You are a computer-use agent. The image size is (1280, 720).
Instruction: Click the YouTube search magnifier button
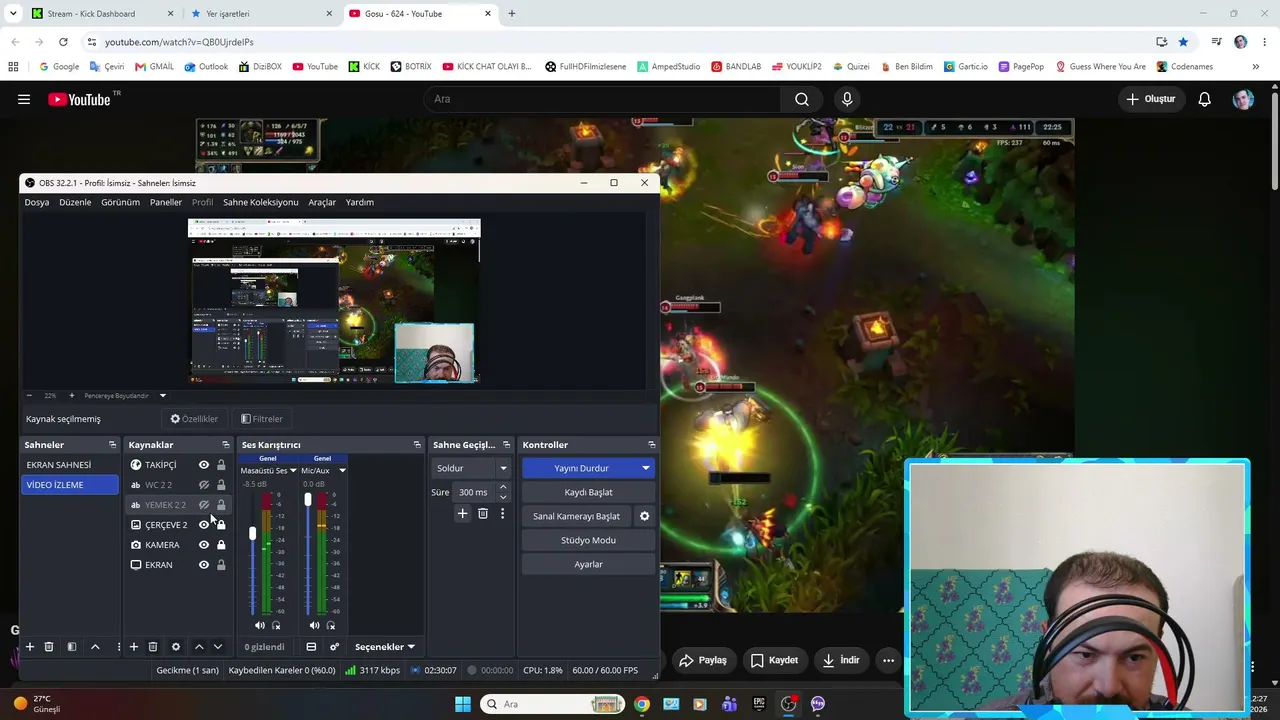[802, 99]
